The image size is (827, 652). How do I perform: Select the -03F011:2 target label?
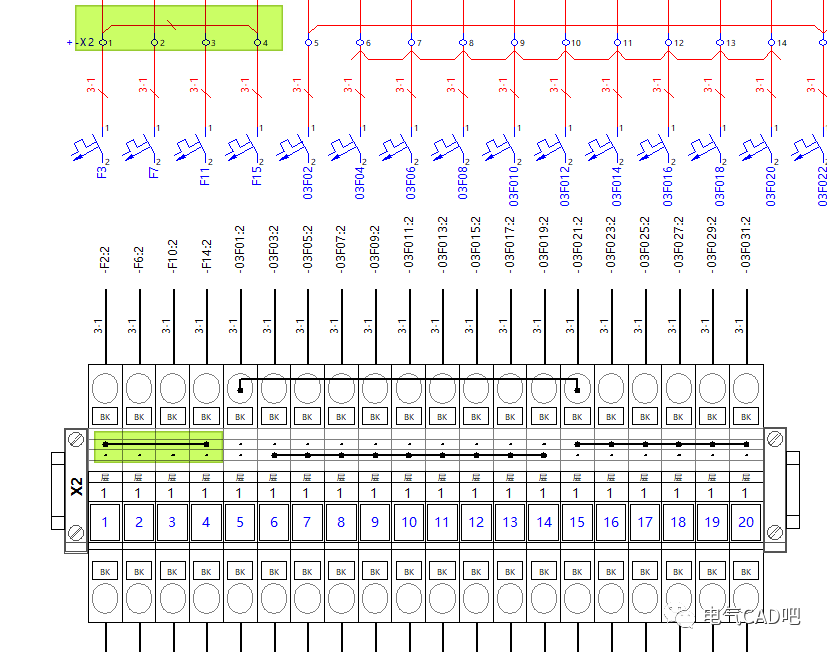point(408,245)
